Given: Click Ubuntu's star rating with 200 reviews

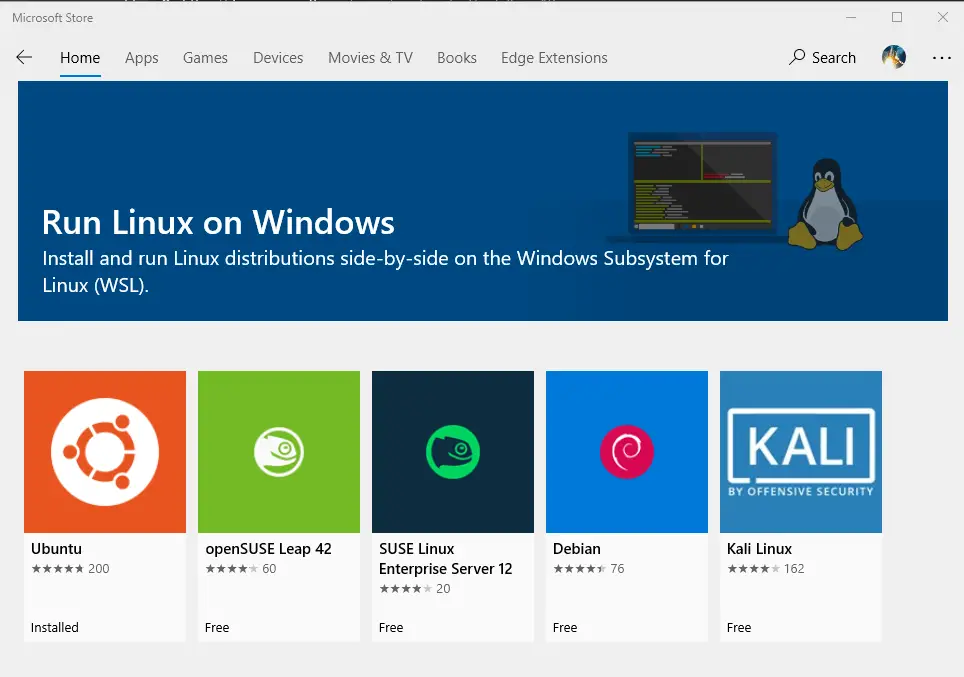Looking at the screenshot, I should (70, 569).
